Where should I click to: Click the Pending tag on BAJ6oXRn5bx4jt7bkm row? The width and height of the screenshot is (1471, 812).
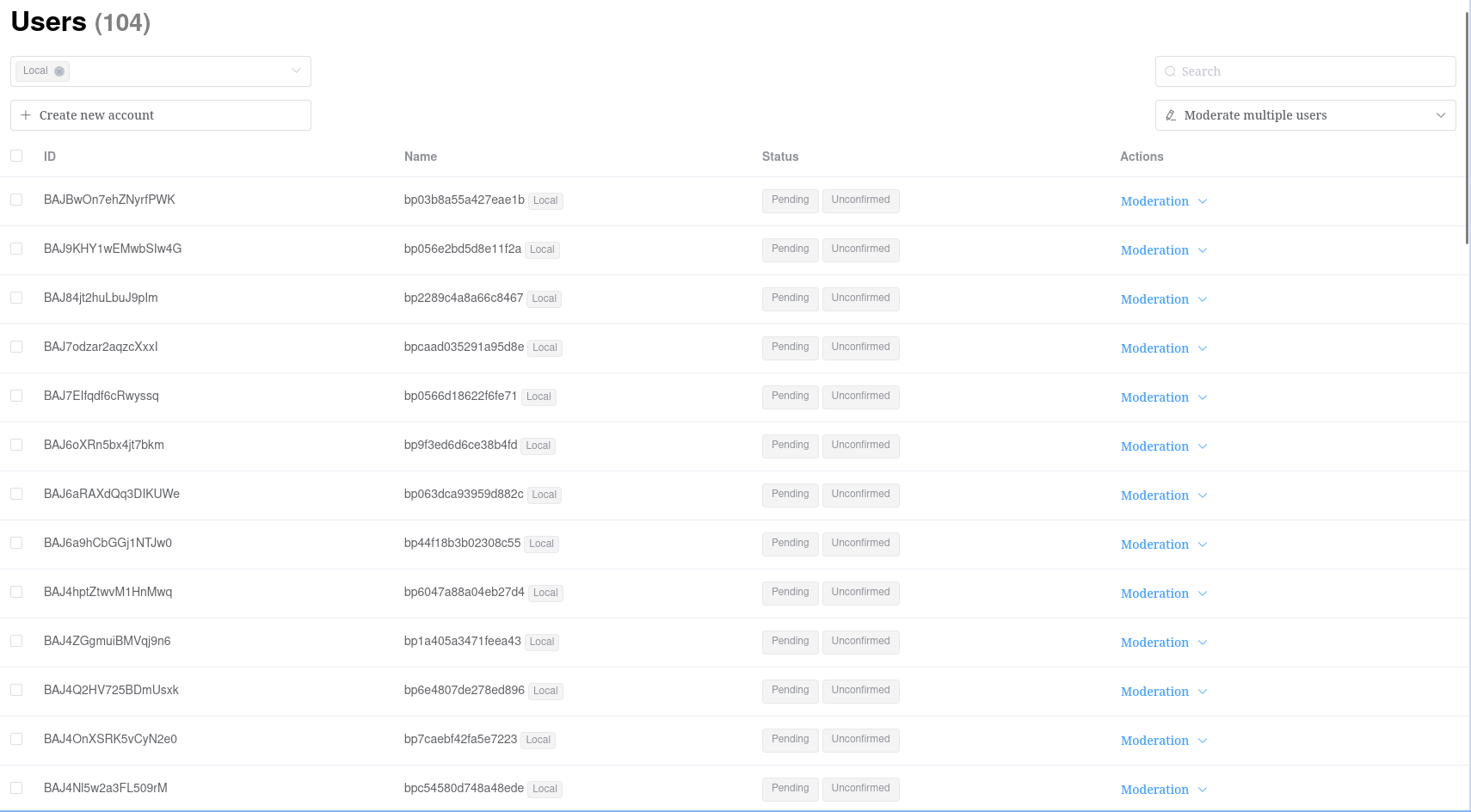790,446
